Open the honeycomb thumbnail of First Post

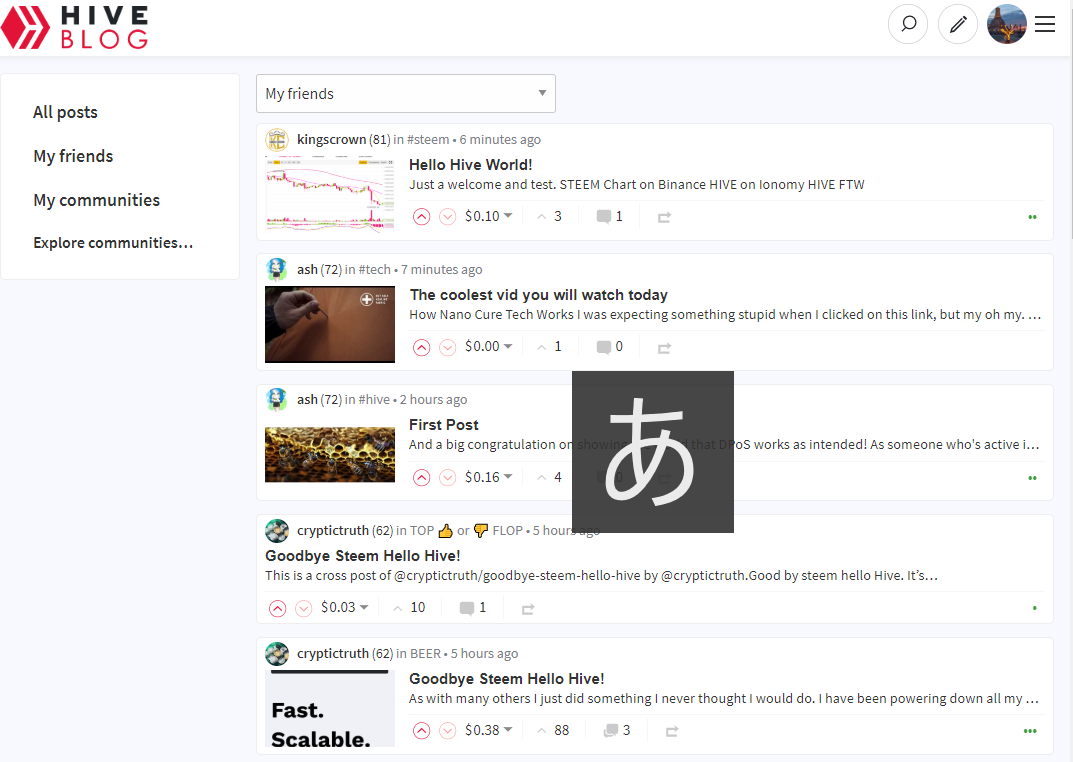(x=330, y=455)
